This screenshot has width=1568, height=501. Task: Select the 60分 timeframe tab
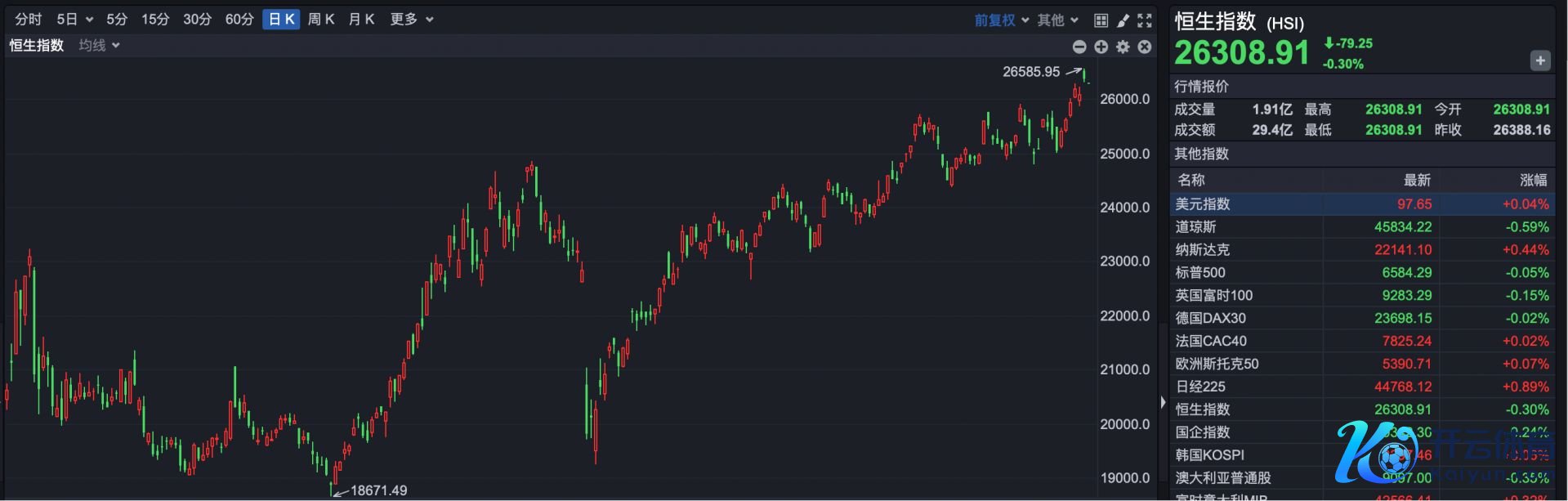pyautogui.click(x=239, y=20)
